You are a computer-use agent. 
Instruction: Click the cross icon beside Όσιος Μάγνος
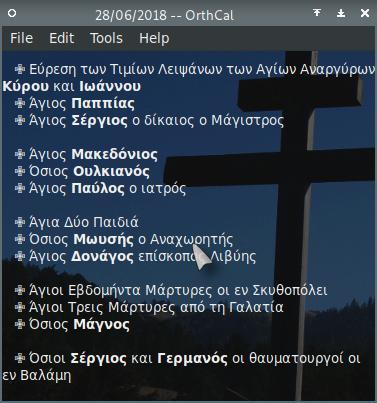point(20,324)
